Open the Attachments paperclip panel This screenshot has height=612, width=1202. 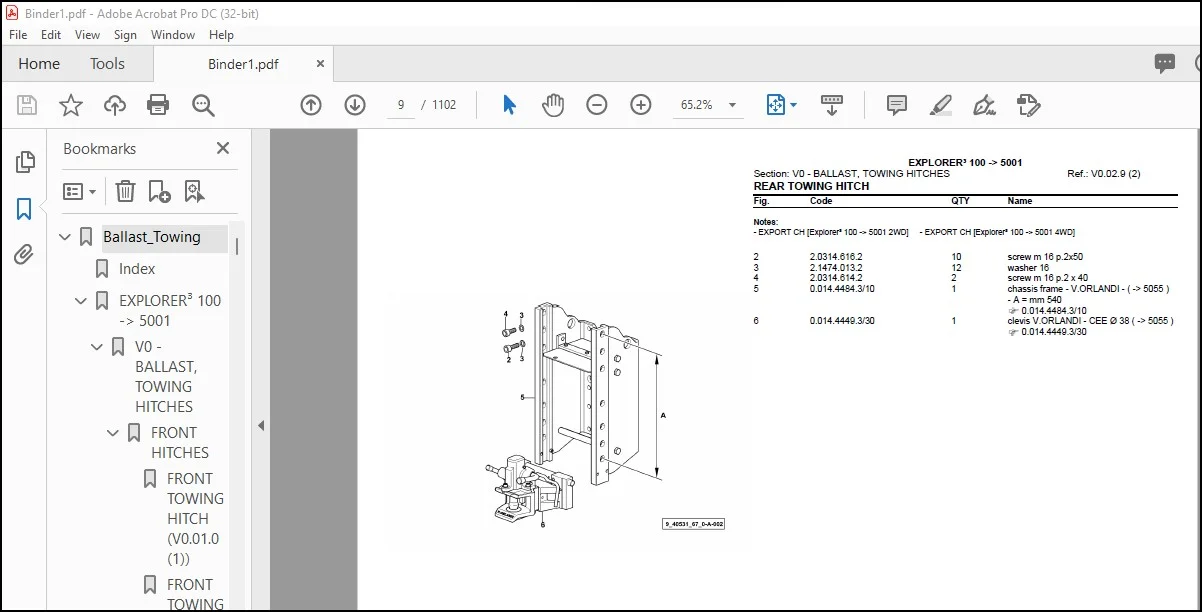25,255
